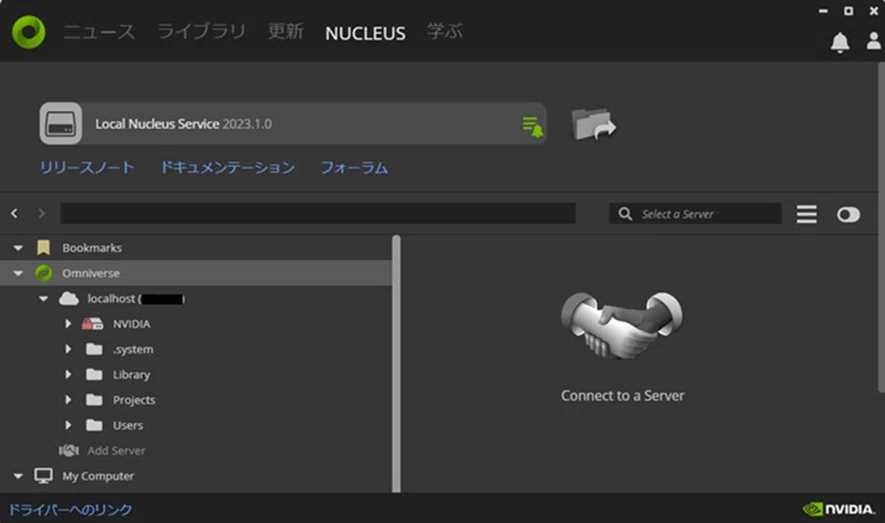The width and height of the screenshot is (885, 523).
Task: Collapse the Omniverse tree node
Action: tap(18, 273)
